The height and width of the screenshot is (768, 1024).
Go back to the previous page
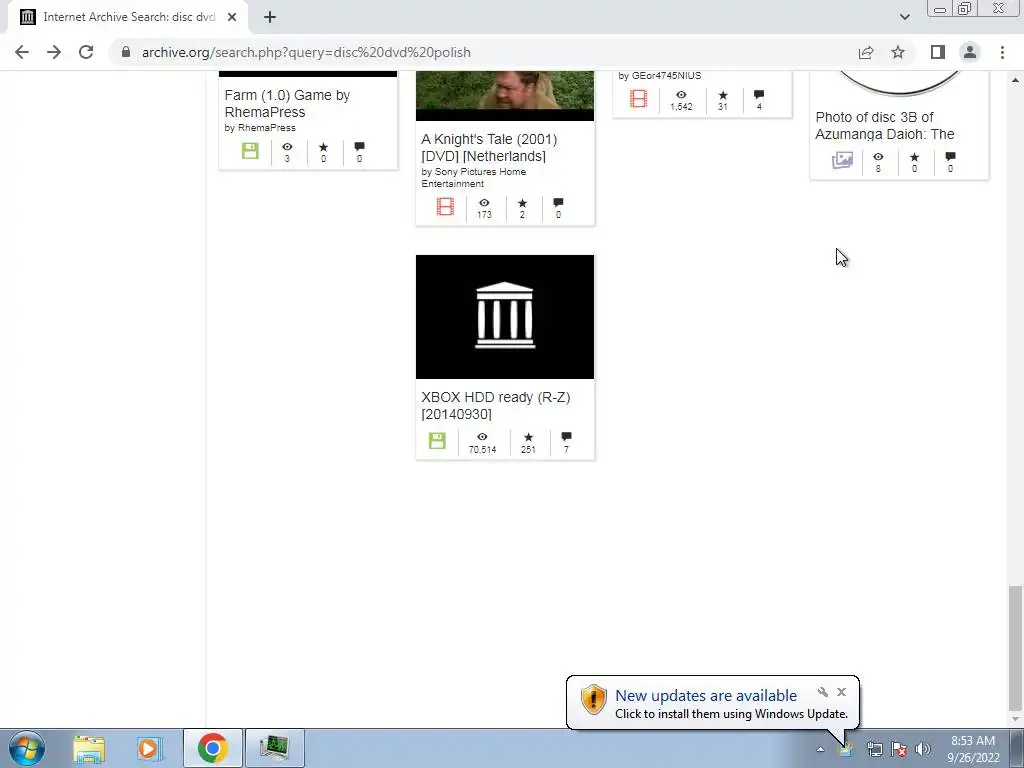coord(22,52)
